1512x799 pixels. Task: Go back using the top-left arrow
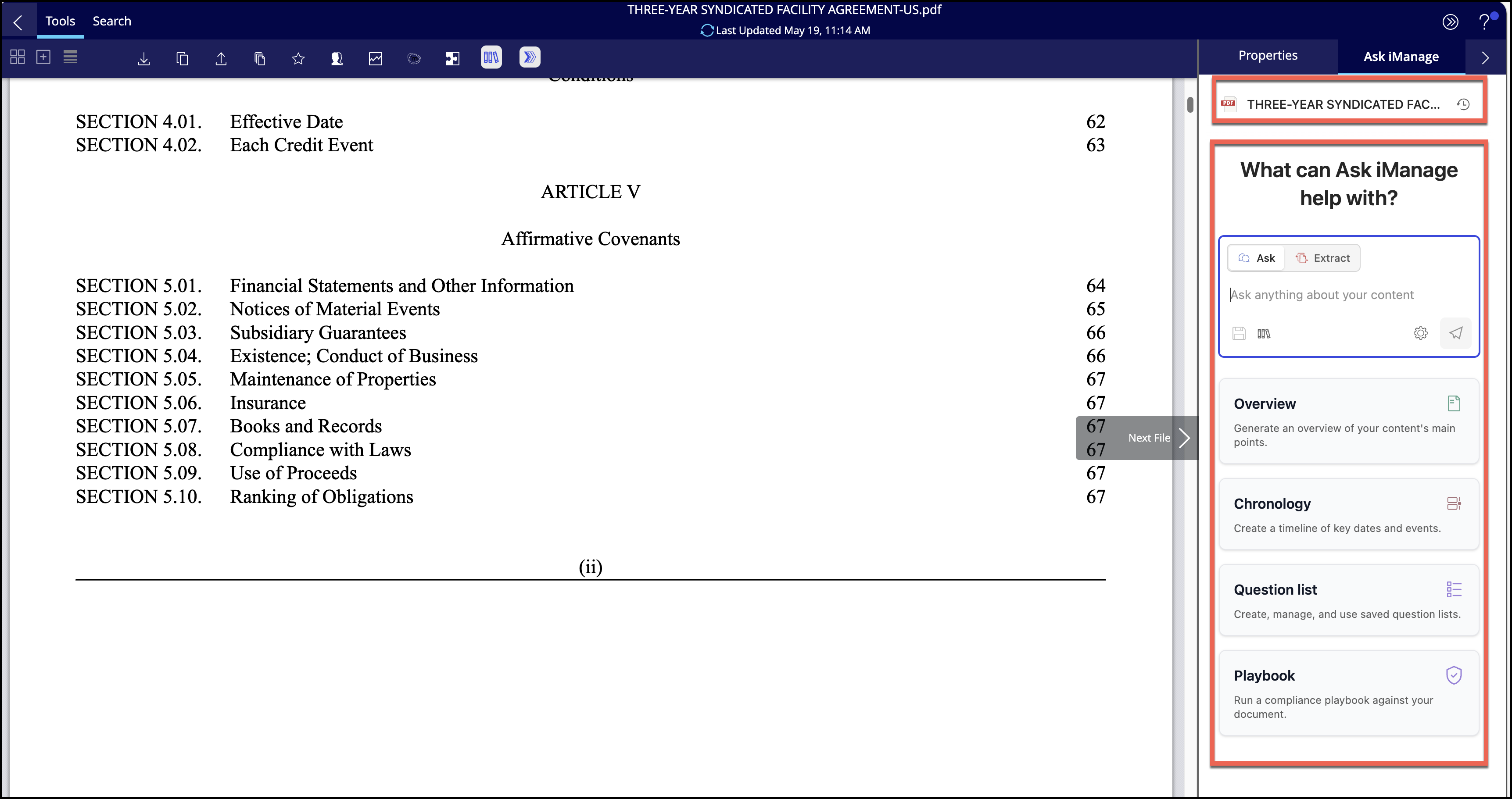[18, 21]
